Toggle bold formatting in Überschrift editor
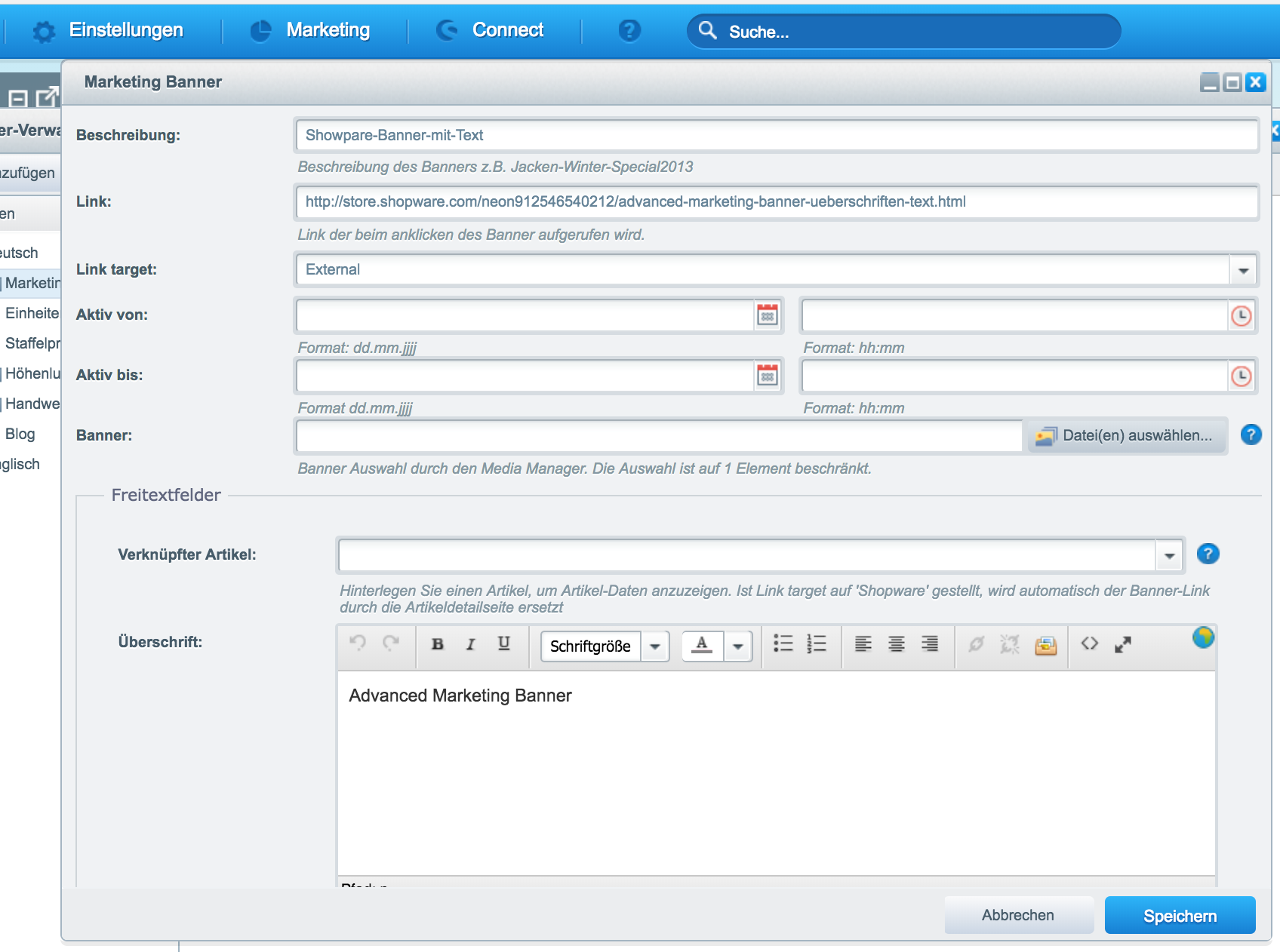 click(x=438, y=644)
